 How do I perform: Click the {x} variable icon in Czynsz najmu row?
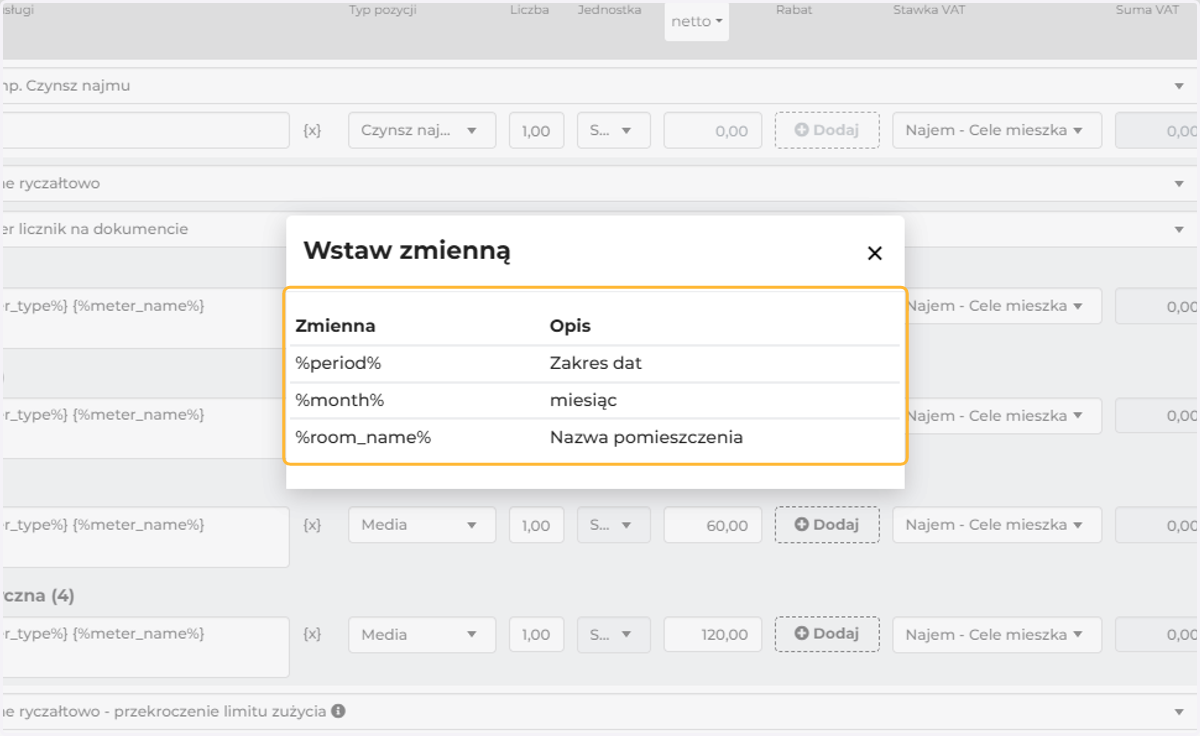[x=312, y=130]
